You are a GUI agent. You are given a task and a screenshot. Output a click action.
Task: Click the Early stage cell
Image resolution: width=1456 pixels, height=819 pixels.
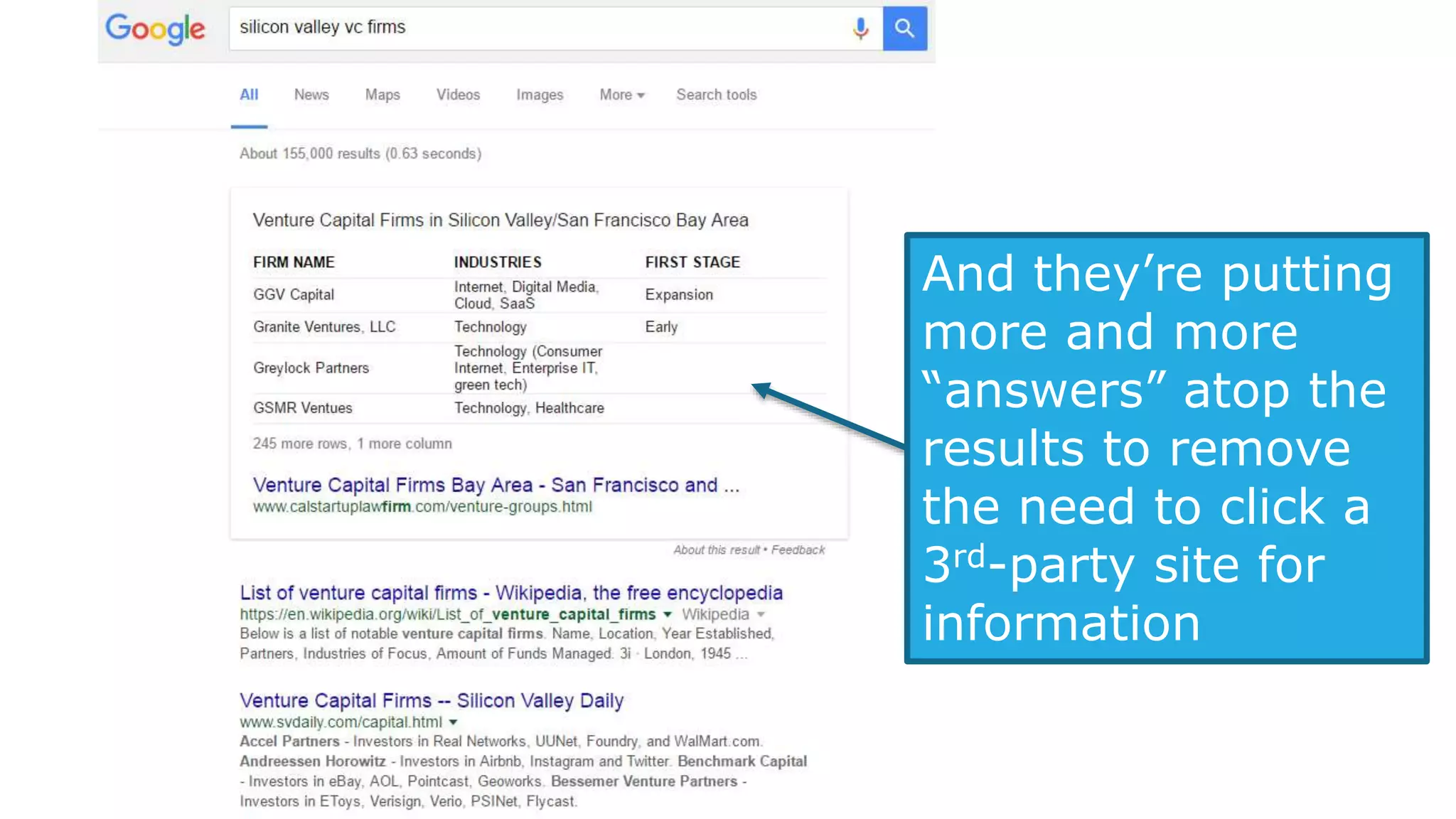[661, 327]
